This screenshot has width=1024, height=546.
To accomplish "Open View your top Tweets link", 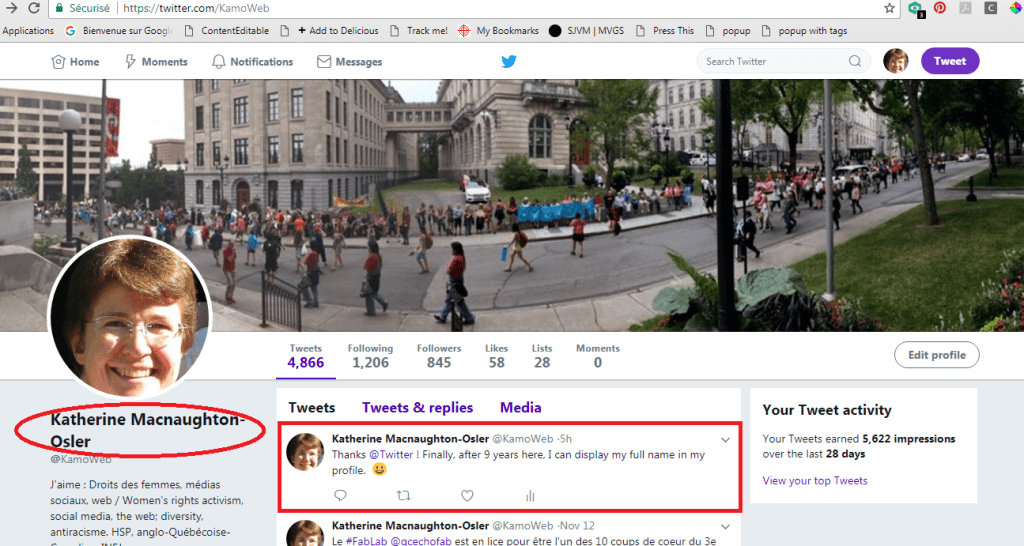I will coord(815,481).
